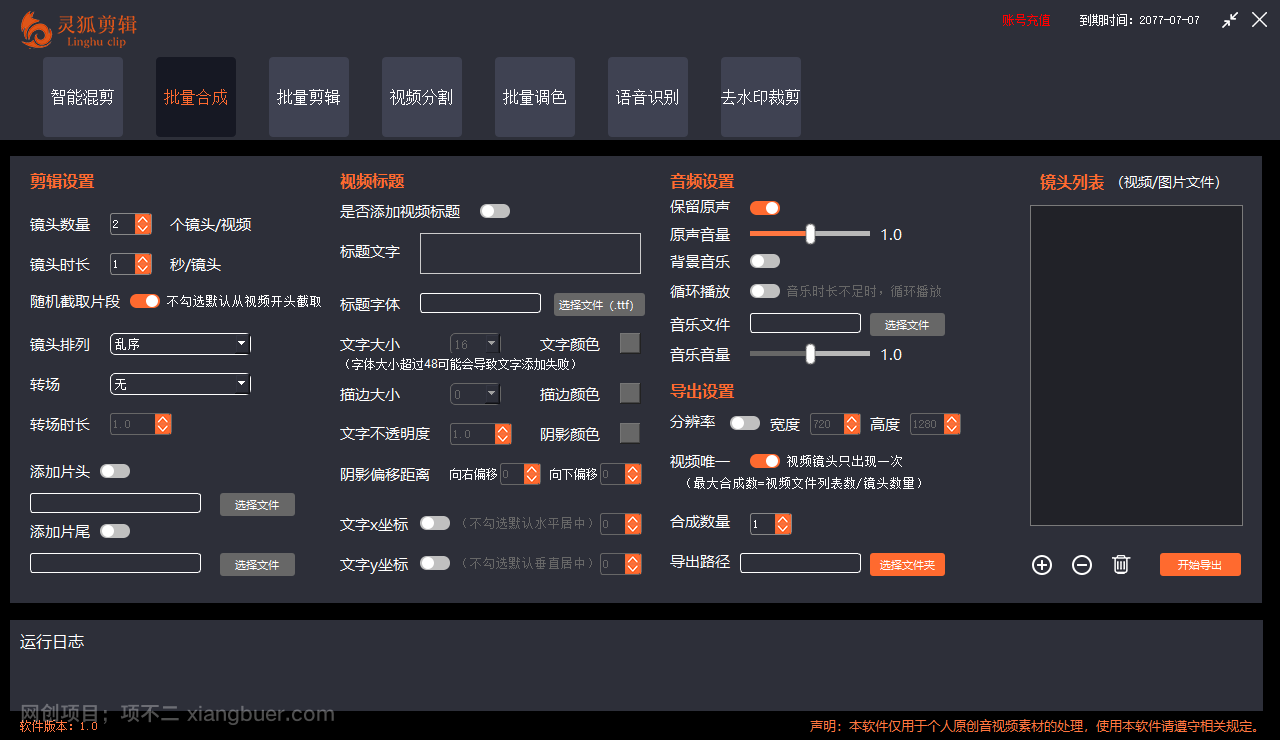Click the 镜头时长 spinner arrows
The height and width of the screenshot is (740, 1280).
(143, 264)
